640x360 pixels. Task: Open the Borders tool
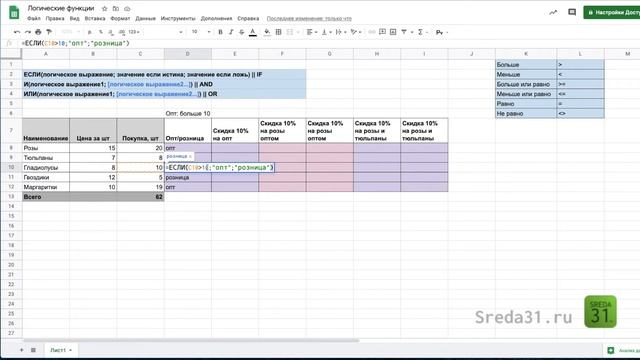tap(278, 32)
